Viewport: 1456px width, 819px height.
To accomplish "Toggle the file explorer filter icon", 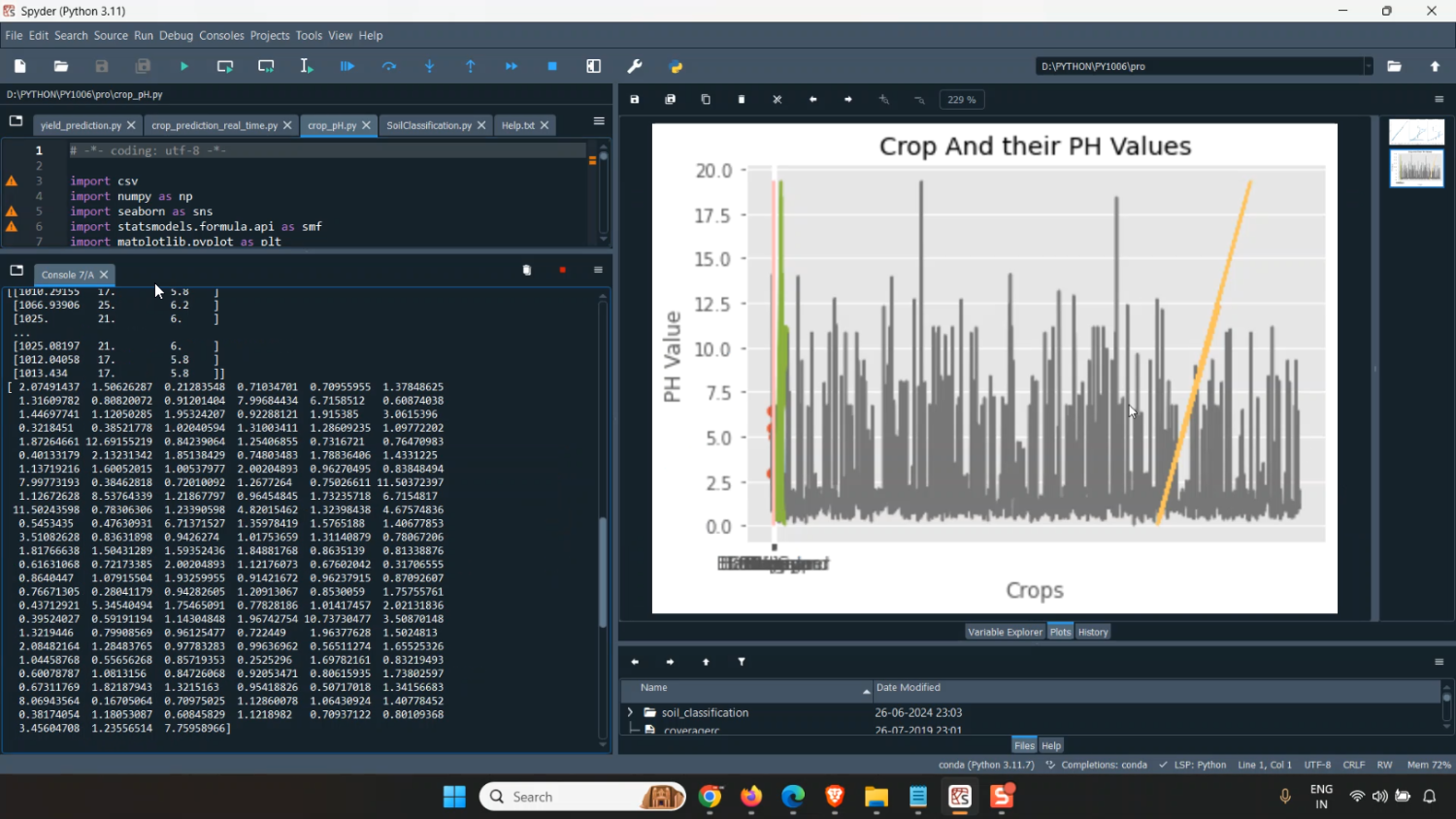I will tap(742, 662).
